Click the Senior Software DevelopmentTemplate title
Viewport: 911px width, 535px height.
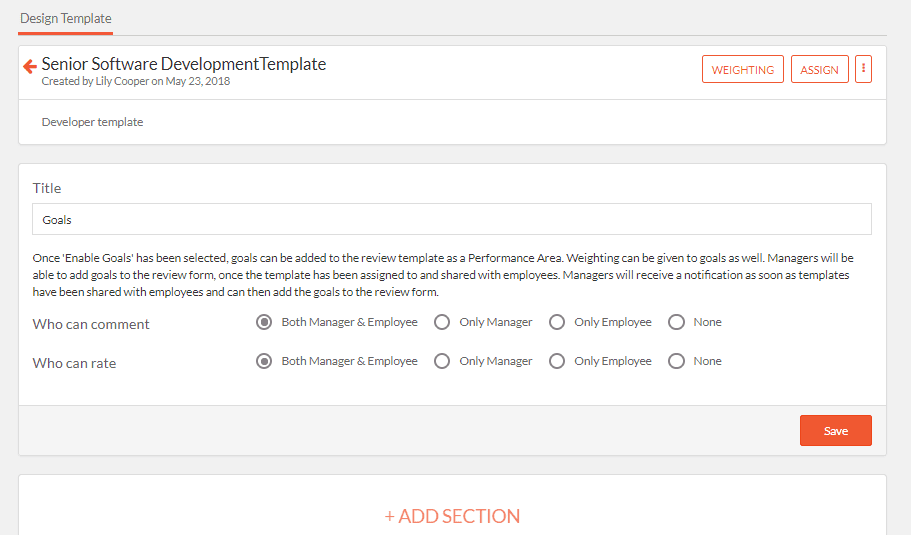tap(184, 64)
